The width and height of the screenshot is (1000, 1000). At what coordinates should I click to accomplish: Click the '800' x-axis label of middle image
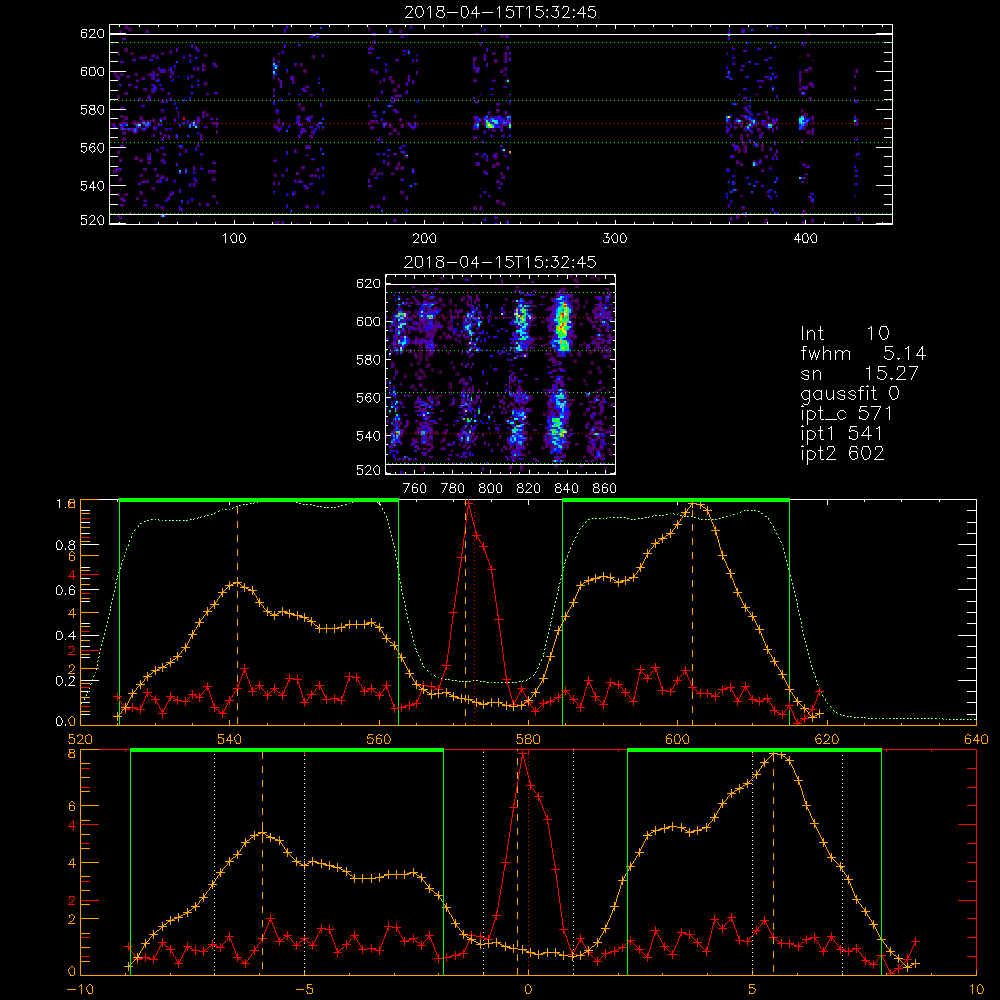click(x=490, y=489)
